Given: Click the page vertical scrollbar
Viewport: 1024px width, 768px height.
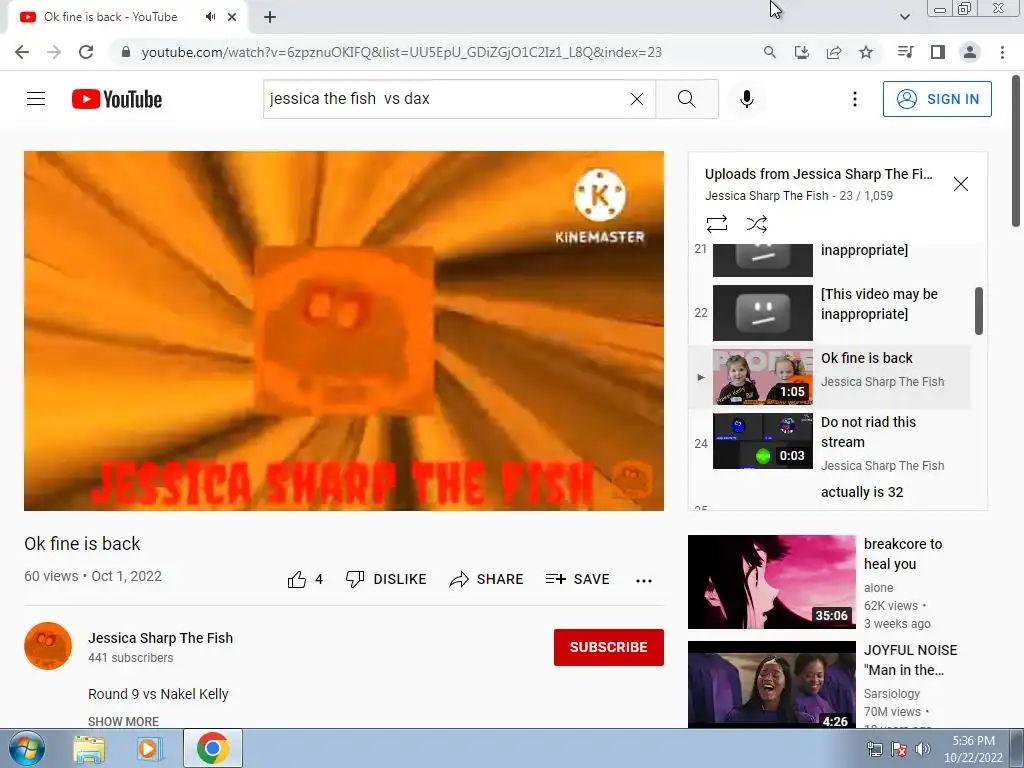Looking at the screenshot, I should point(1016,152).
